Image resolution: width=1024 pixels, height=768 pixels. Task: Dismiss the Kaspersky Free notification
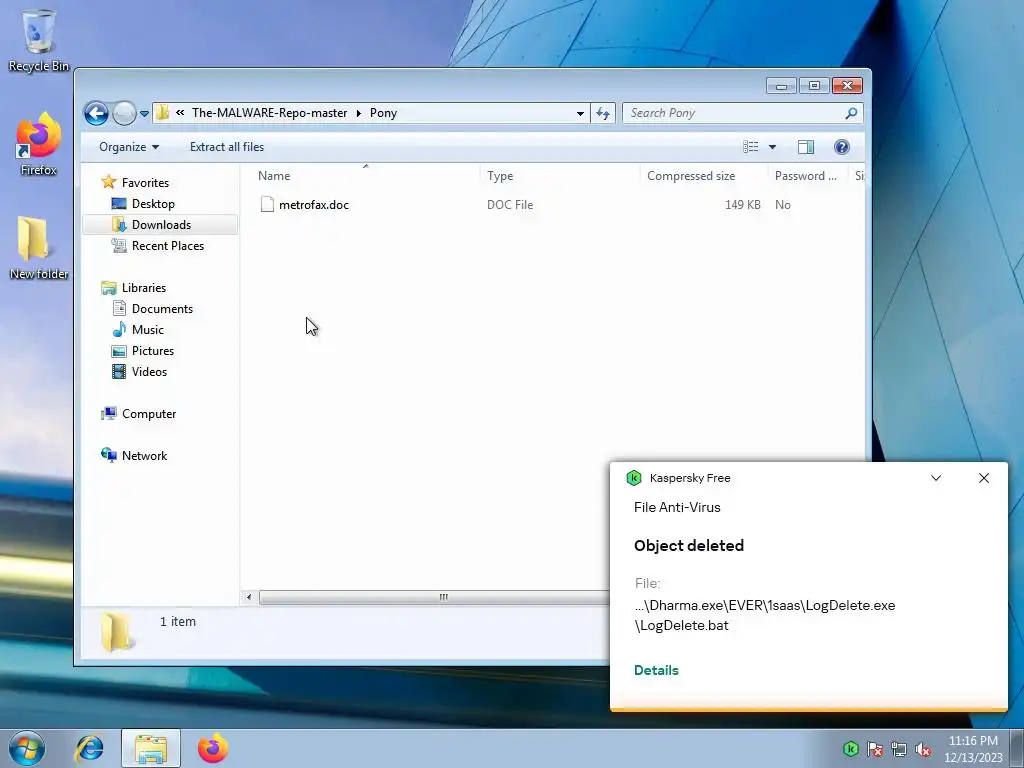(984, 478)
